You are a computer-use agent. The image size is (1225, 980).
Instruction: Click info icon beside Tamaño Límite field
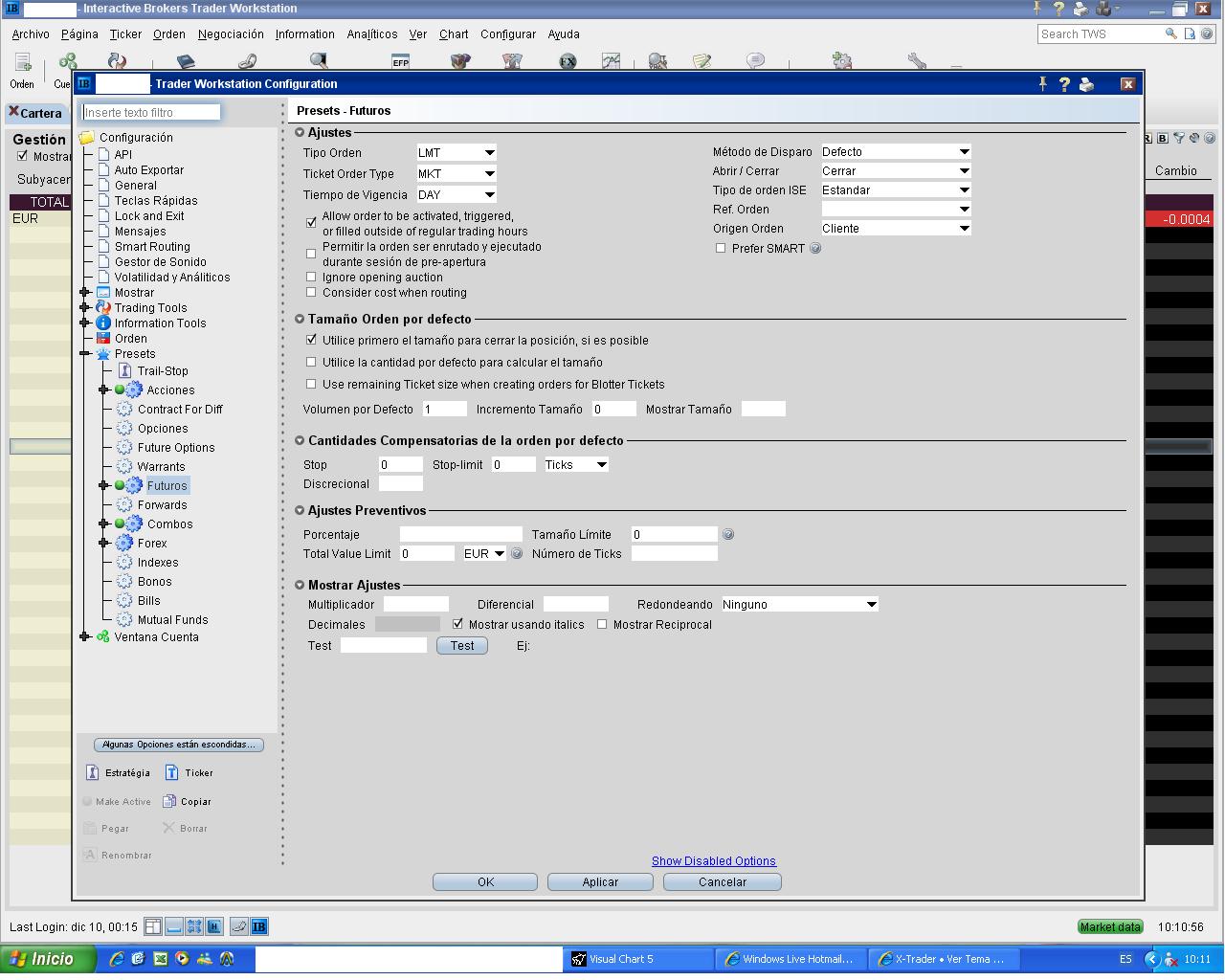click(x=727, y=534)
